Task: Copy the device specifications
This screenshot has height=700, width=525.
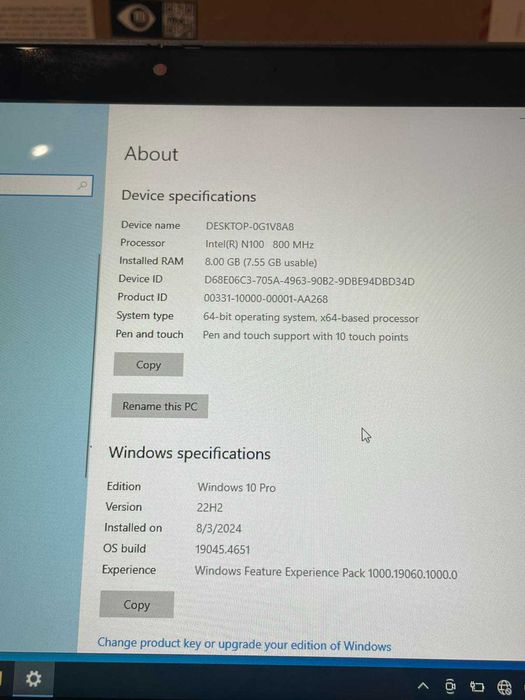Action: click(x=148, y=365)
